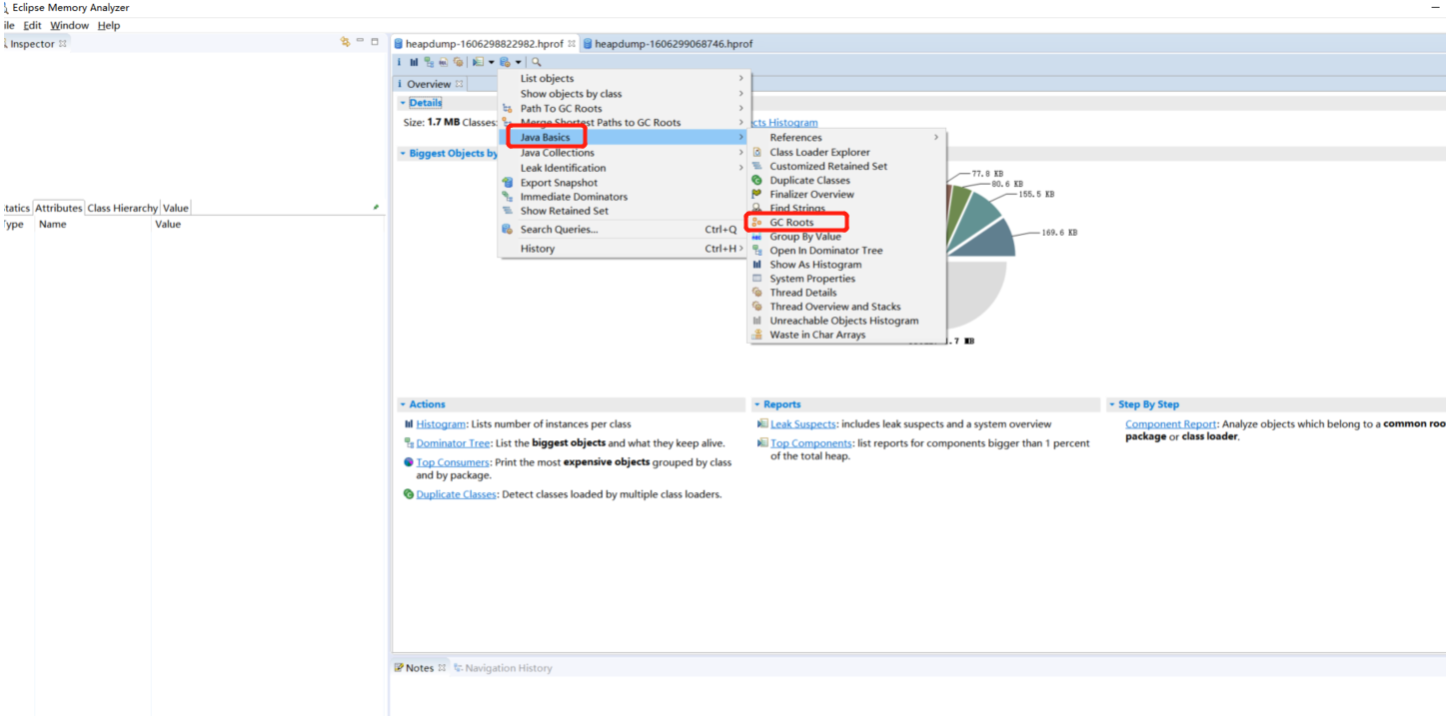Screen dimensions: 1450x716
Task: Collapse the Biggest Objects section
Action: 403,154
